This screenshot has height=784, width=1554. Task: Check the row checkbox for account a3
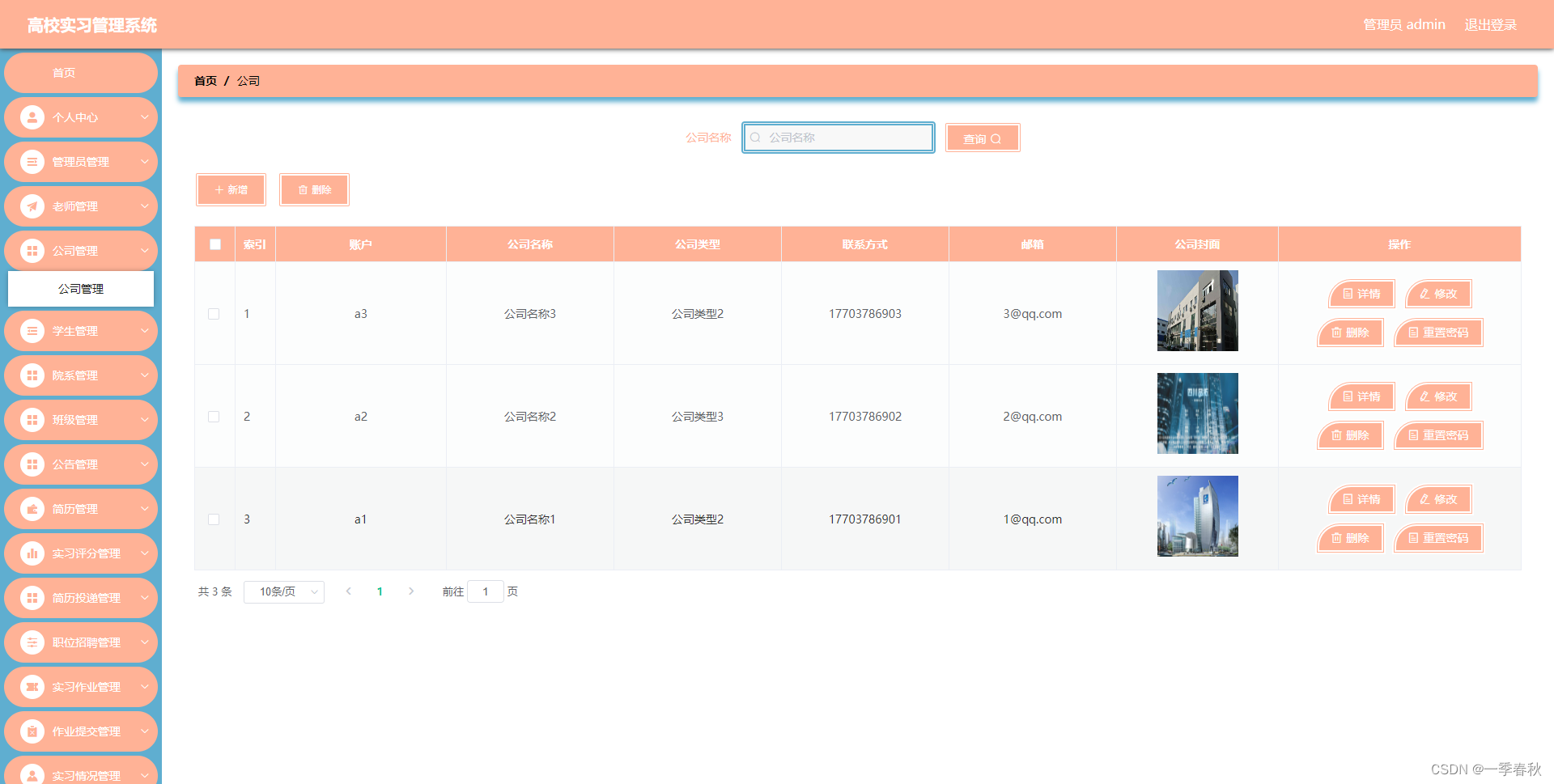[214, 314]
